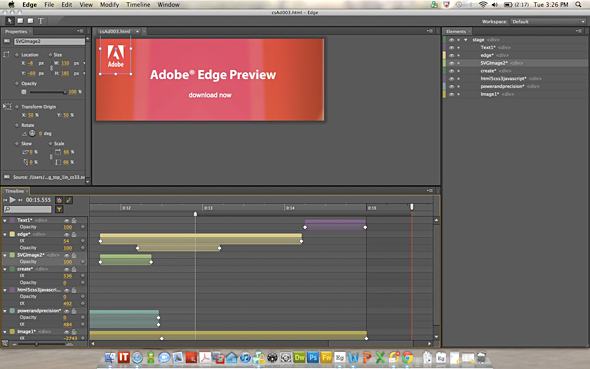590x369 pixels.
Task: Open the Timeline menu
Action: (138, 5)
